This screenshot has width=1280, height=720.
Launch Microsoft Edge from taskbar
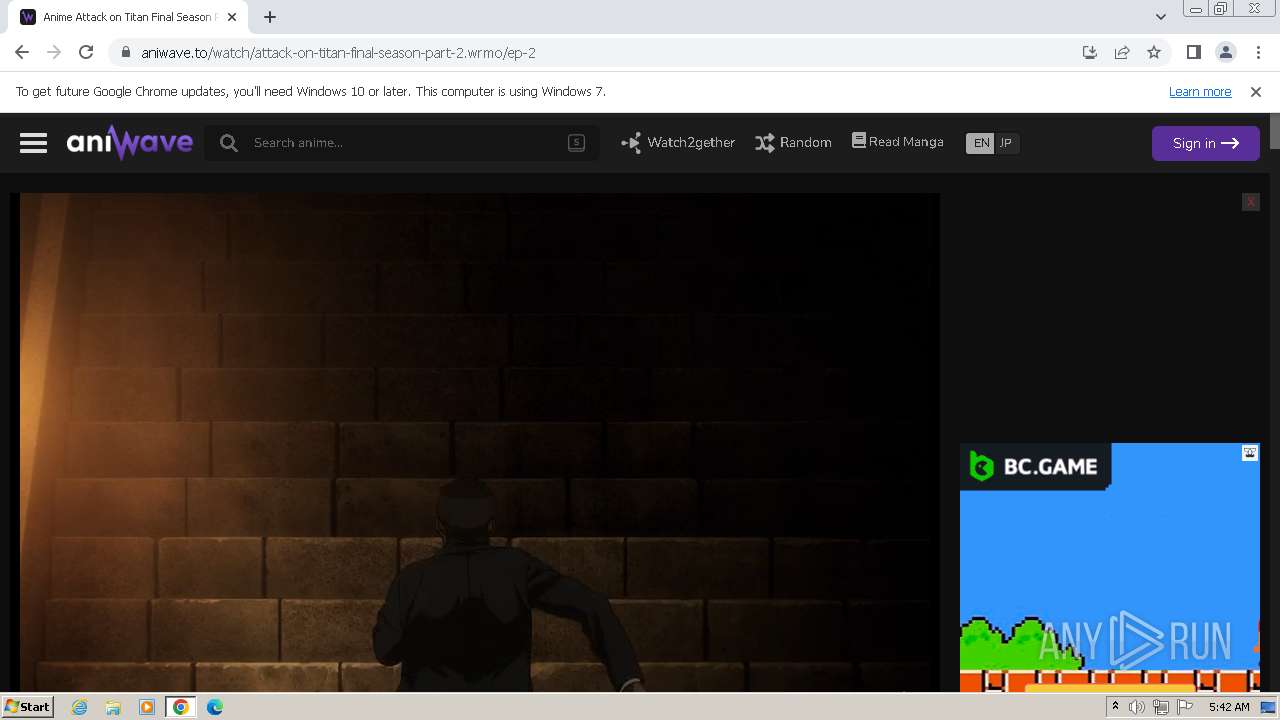pos(215,707)
